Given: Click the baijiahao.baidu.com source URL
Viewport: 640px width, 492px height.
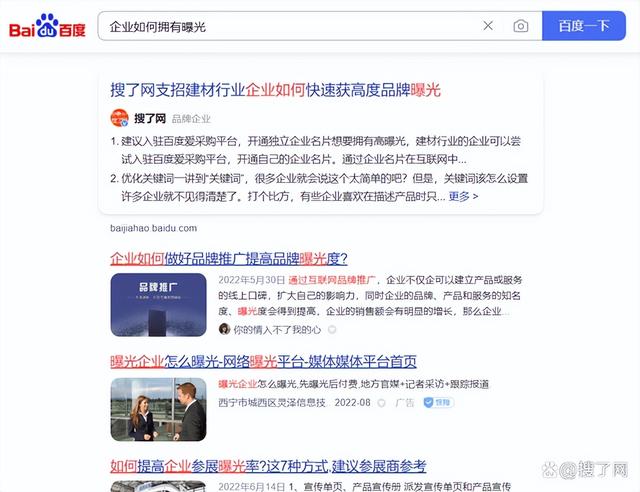Looking at the screenshot, I should tap(153, 228).
